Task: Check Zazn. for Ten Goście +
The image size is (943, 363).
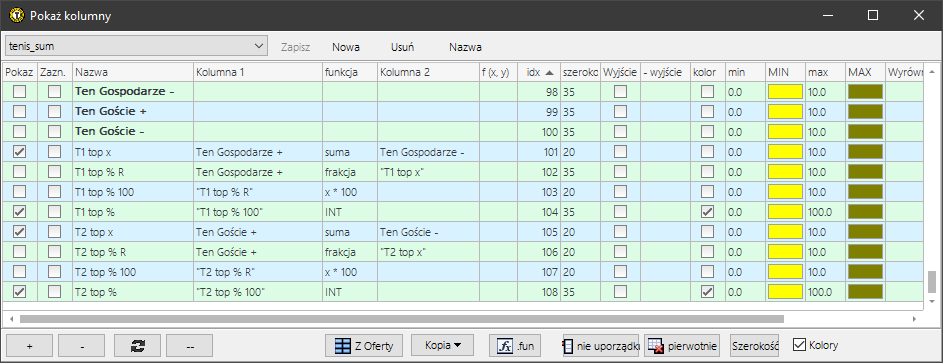Action: tap(55, 112)
